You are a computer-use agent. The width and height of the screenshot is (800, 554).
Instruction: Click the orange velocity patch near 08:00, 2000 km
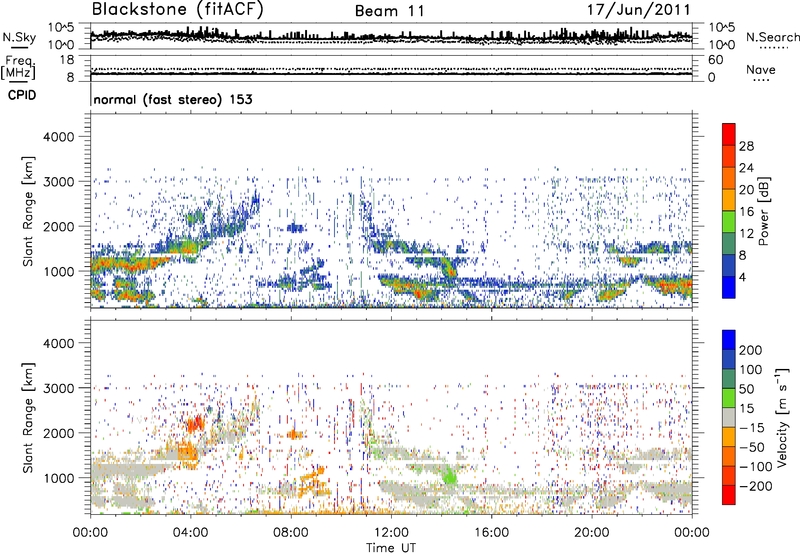pos(294,435)
